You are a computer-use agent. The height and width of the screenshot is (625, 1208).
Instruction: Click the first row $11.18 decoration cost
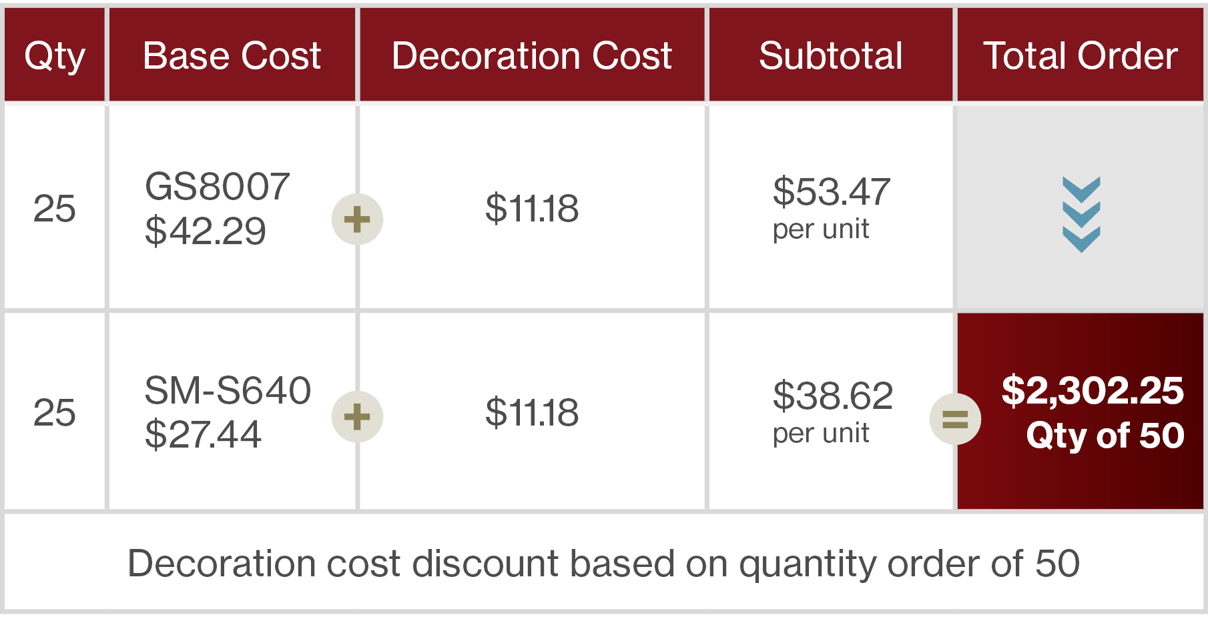point(532,208)
